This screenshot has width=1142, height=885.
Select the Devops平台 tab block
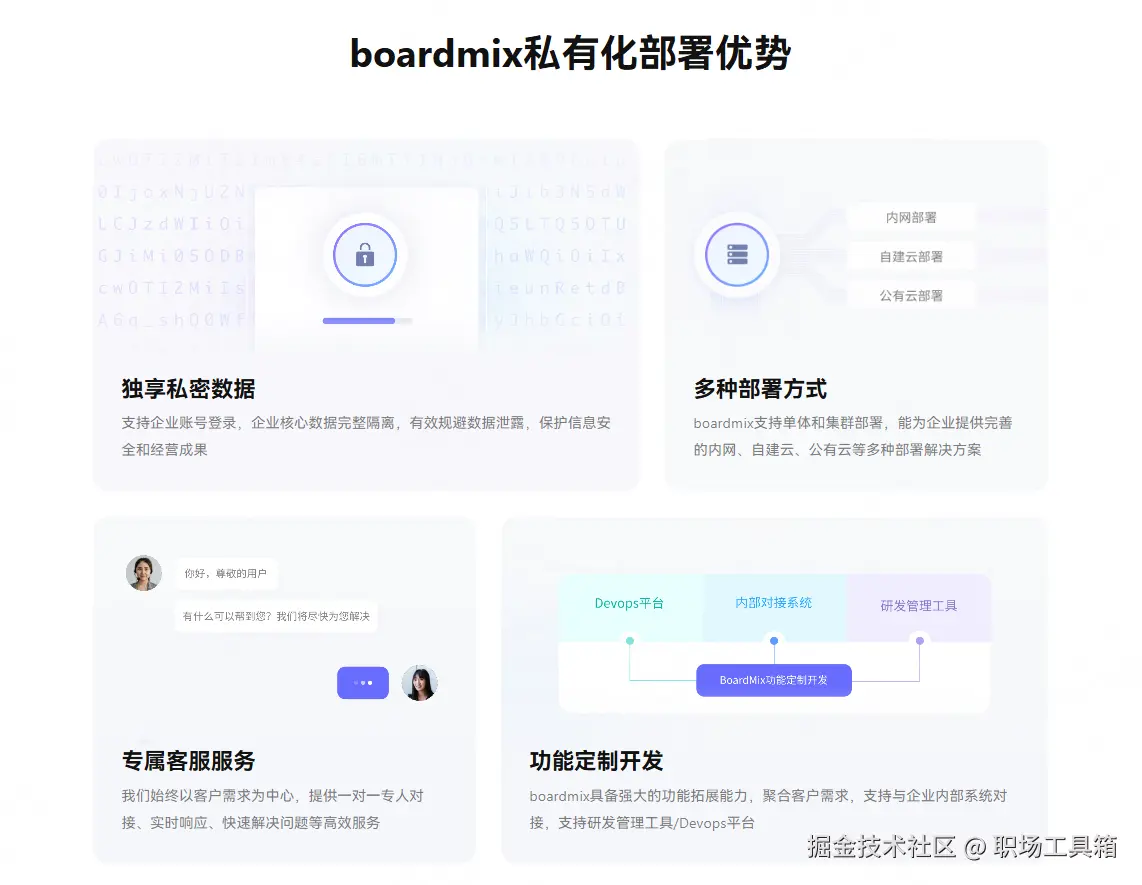(x=630, y=607)
